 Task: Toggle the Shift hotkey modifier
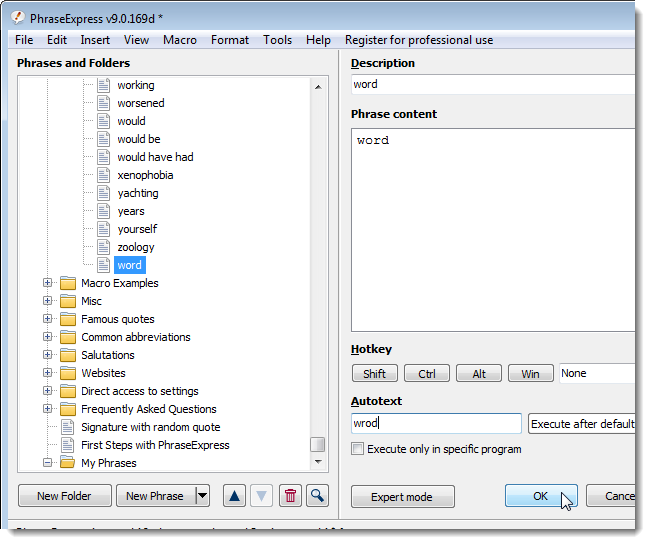375,374
